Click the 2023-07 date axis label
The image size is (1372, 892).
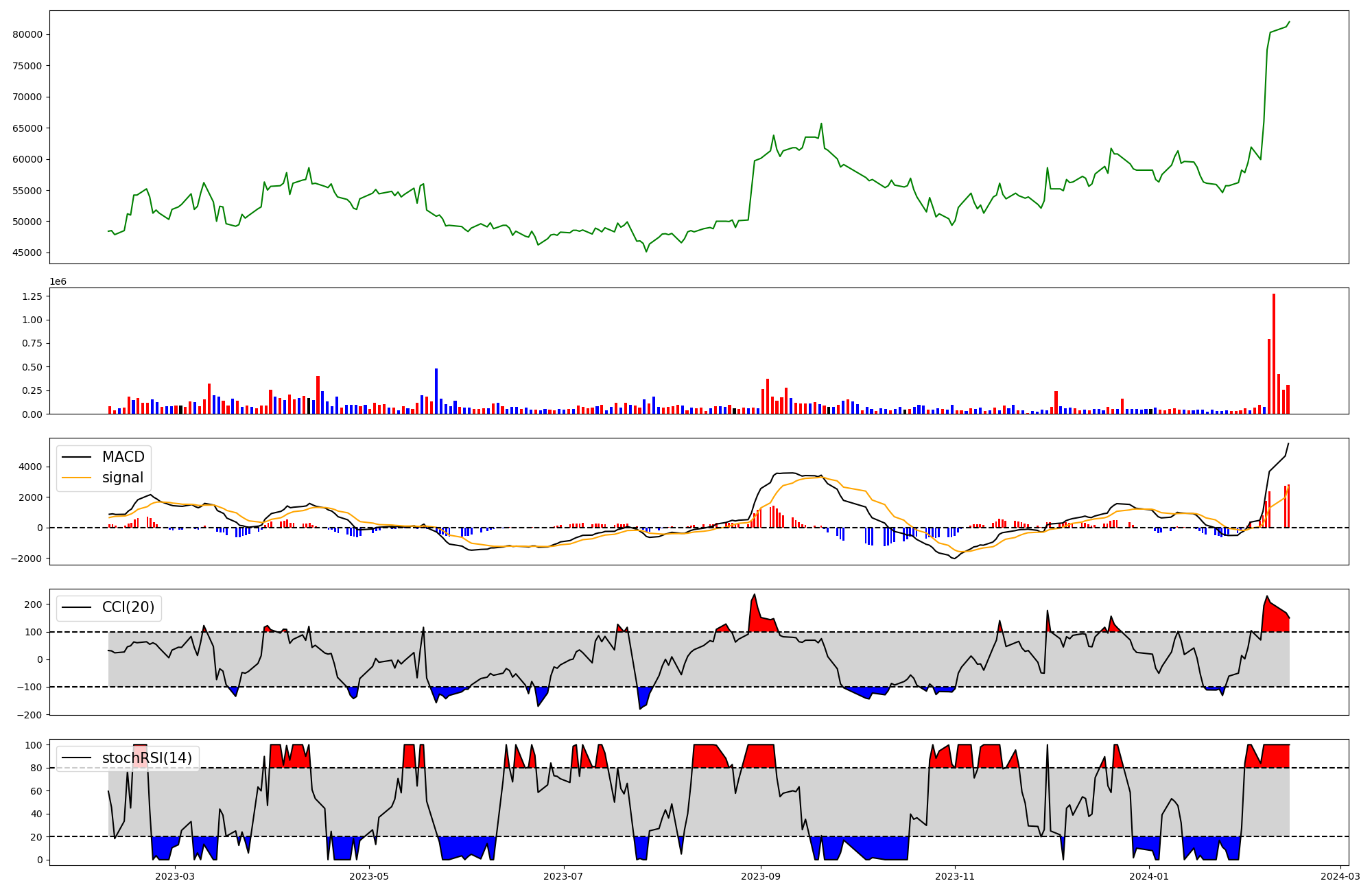pos(563,876)
